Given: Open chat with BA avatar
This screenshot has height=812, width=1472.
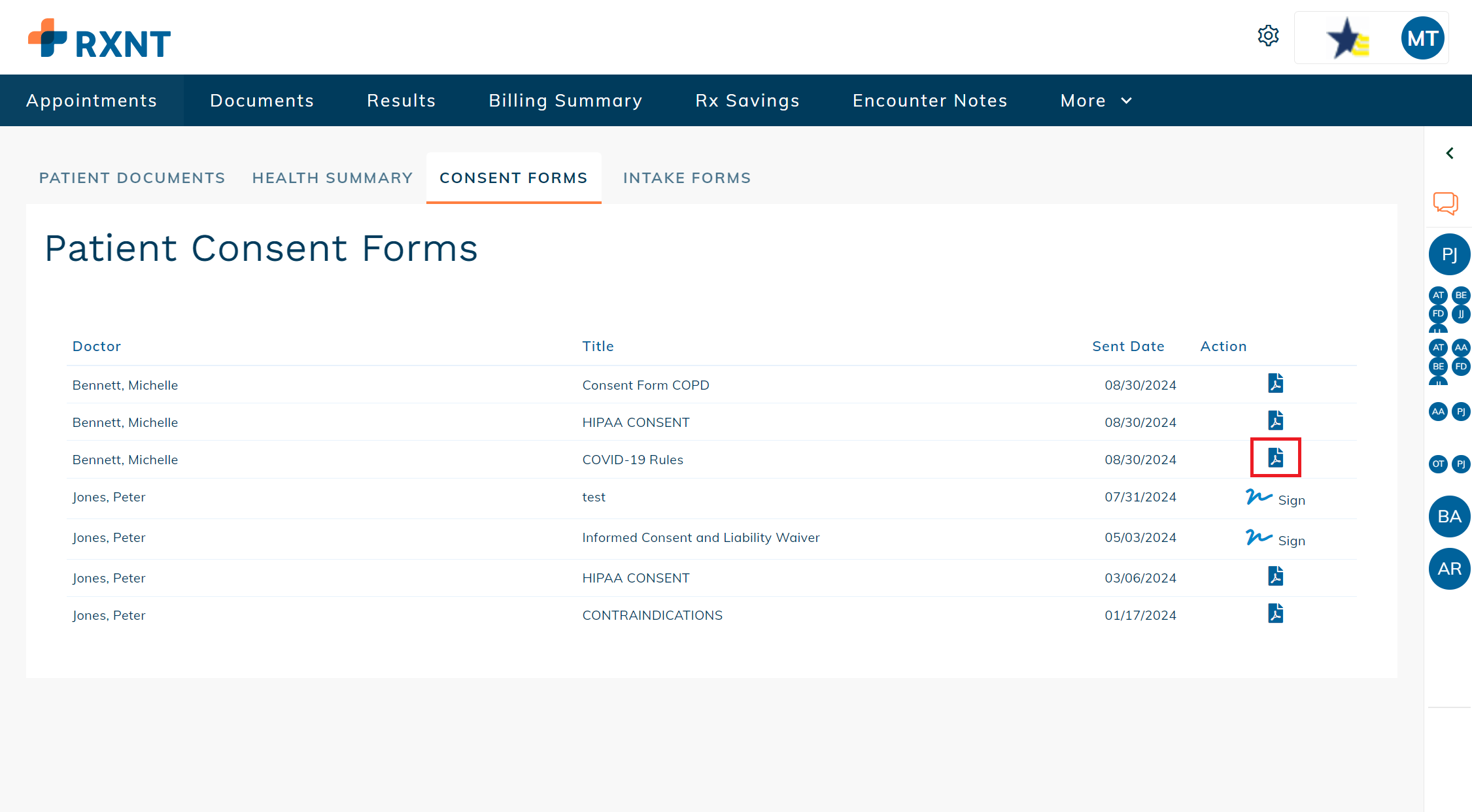Looking at the screenshot, I should (x=1449, y=516).
